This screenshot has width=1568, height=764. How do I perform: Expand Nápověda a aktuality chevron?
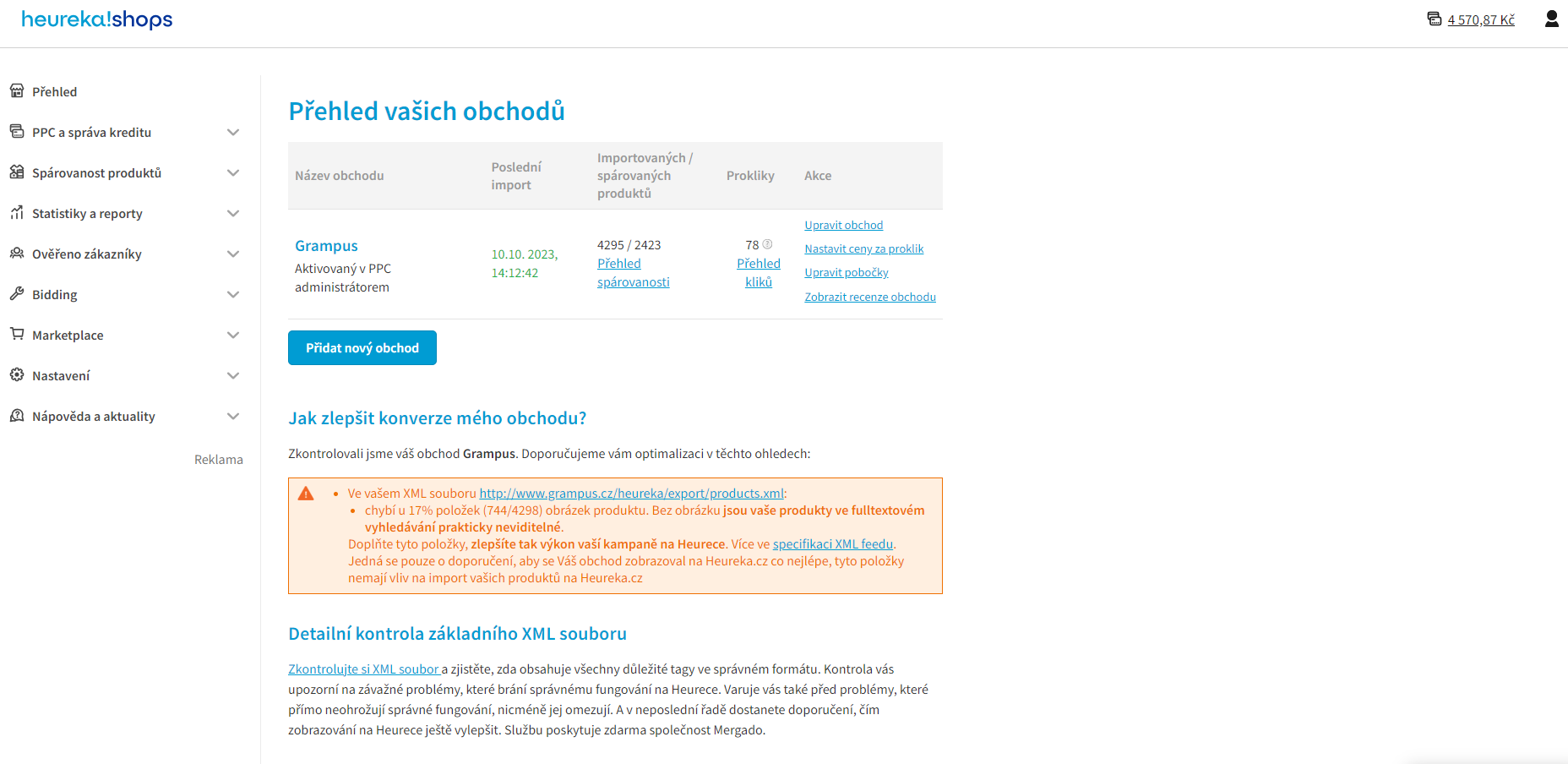click(233, 416)
